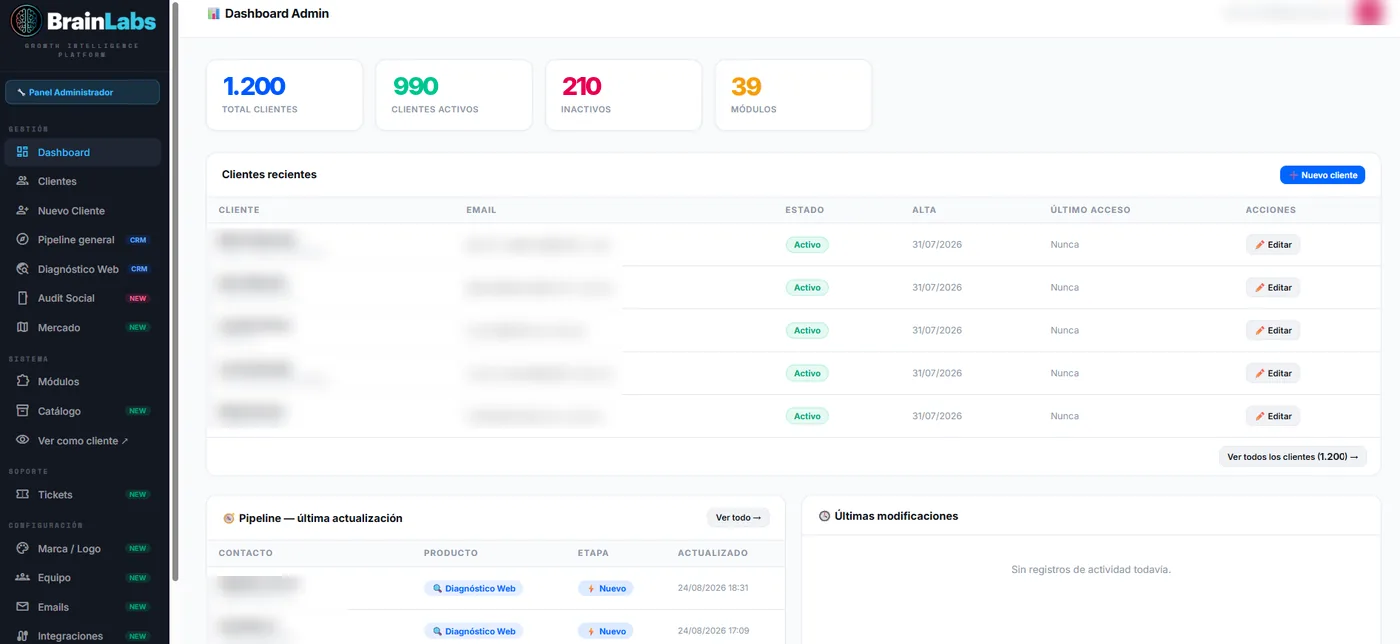This screenshot has width=1400, height=644.
Task: Click Ver todos los clientes (1.200) button
Action: click(1293, 457)
